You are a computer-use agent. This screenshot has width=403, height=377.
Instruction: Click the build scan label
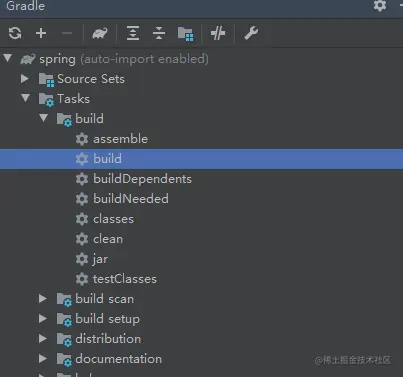tap(104, 299)
